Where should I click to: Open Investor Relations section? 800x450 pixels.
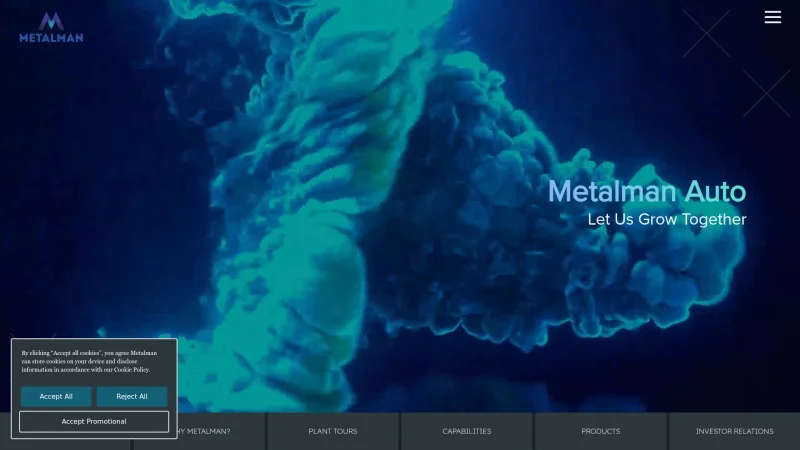tap(735, 431)
